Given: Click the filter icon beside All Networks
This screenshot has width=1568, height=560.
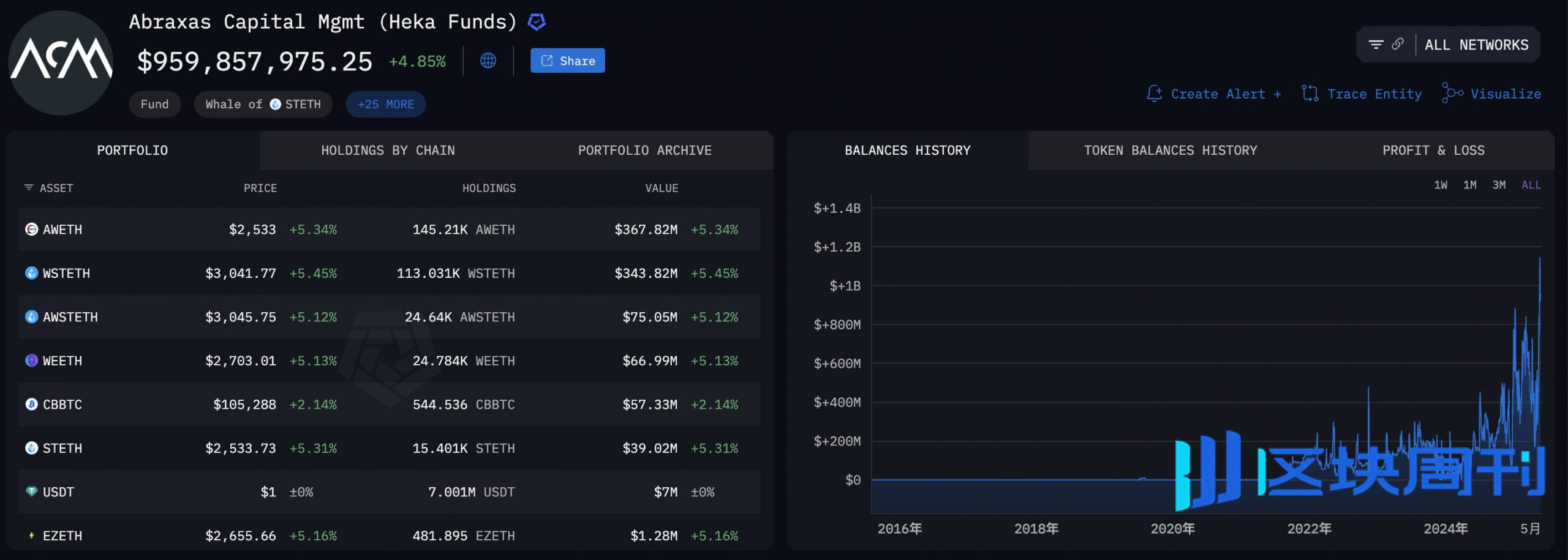Looking at the screenshot, I should (x=1376, y=45).
